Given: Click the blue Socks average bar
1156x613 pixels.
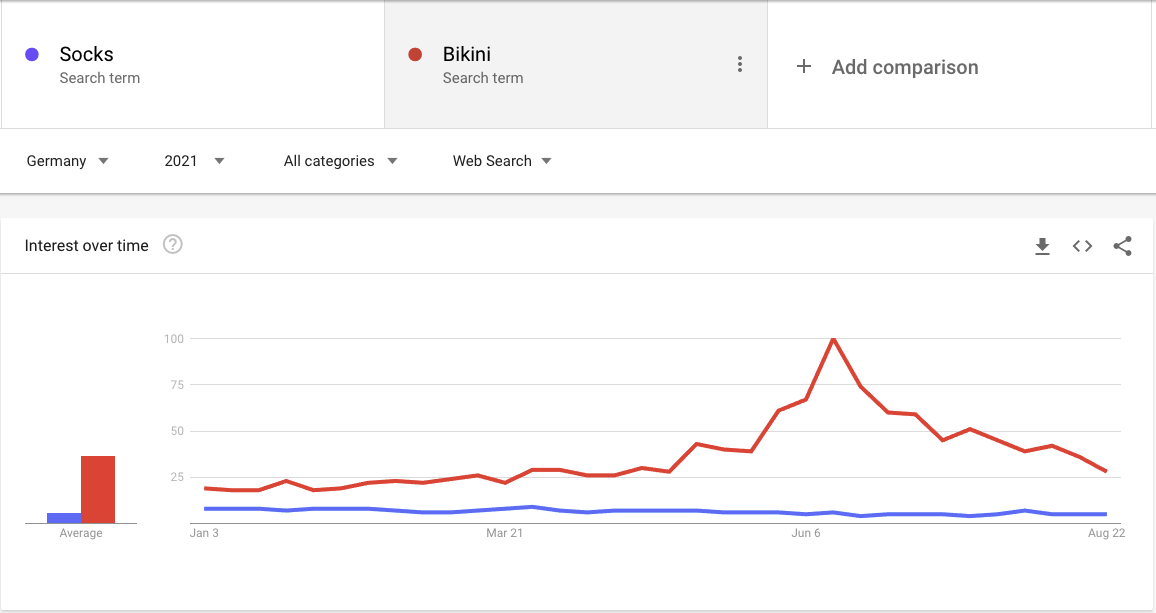Looking at the screenshot, I should click(64, 518).
